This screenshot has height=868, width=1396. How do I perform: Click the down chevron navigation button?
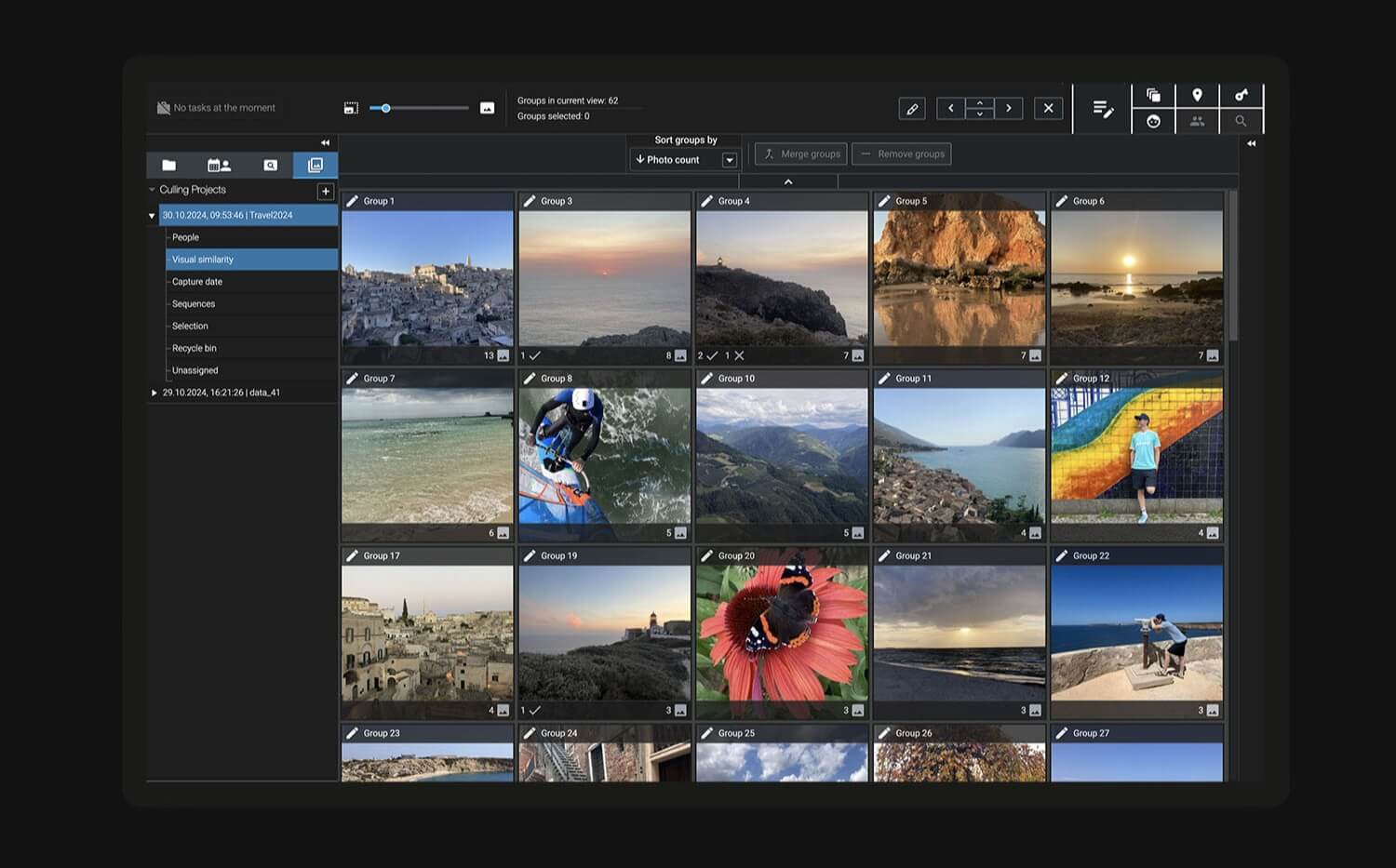point(979,114)
